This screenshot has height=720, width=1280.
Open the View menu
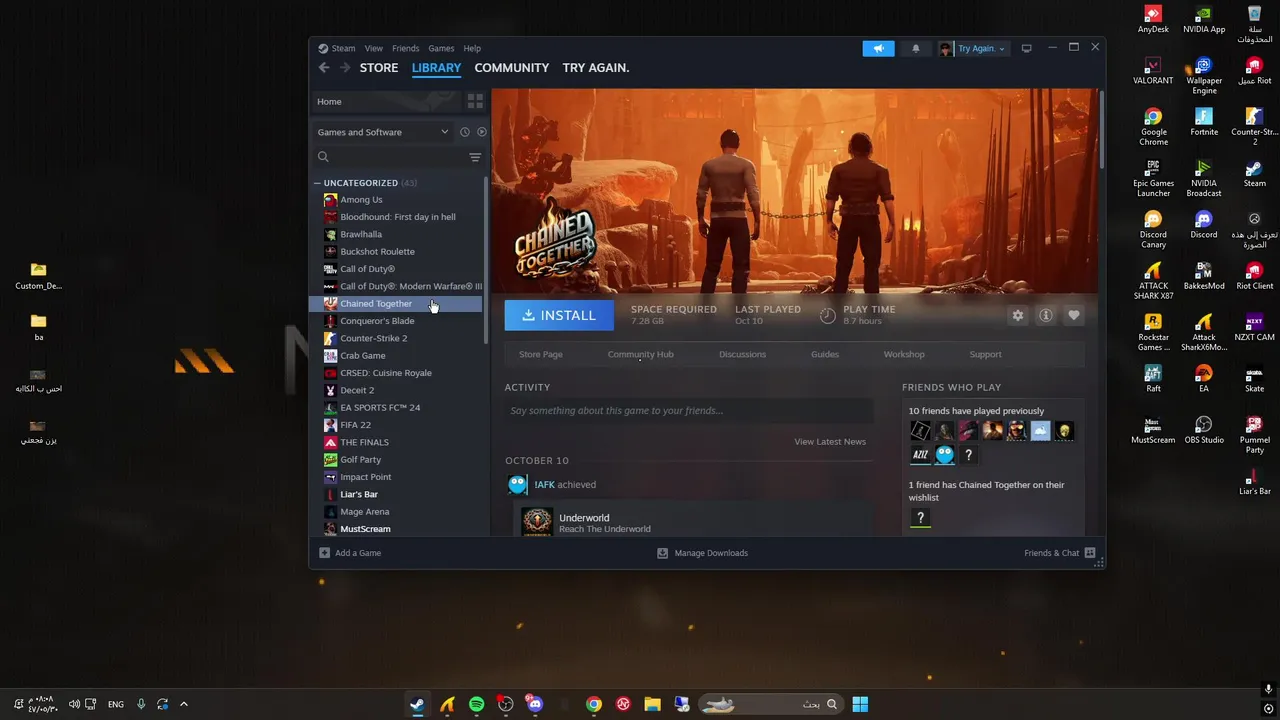[374, 48]
